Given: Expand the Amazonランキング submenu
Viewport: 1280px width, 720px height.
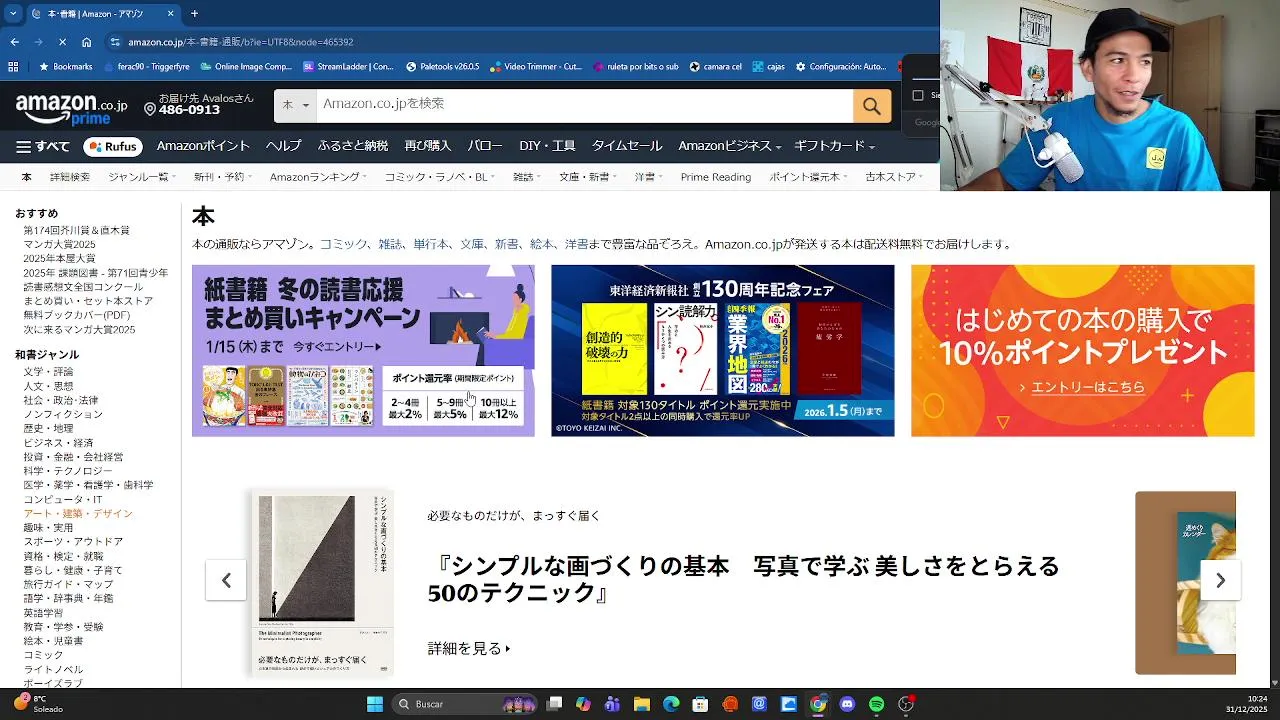Looking at the screenshot, I should tap(319, 177).
